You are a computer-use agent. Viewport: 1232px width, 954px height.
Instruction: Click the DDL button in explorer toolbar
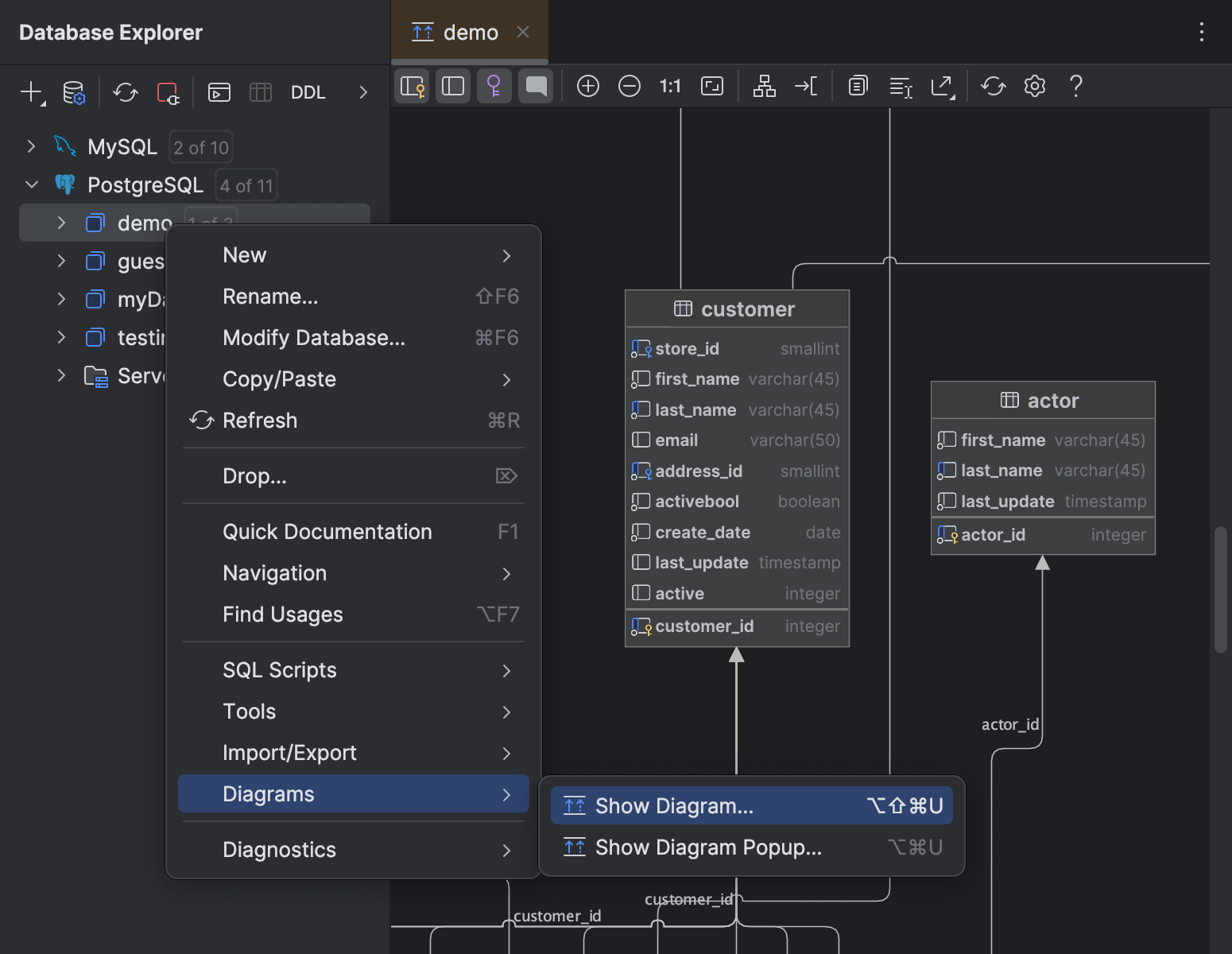pos(308,92)
